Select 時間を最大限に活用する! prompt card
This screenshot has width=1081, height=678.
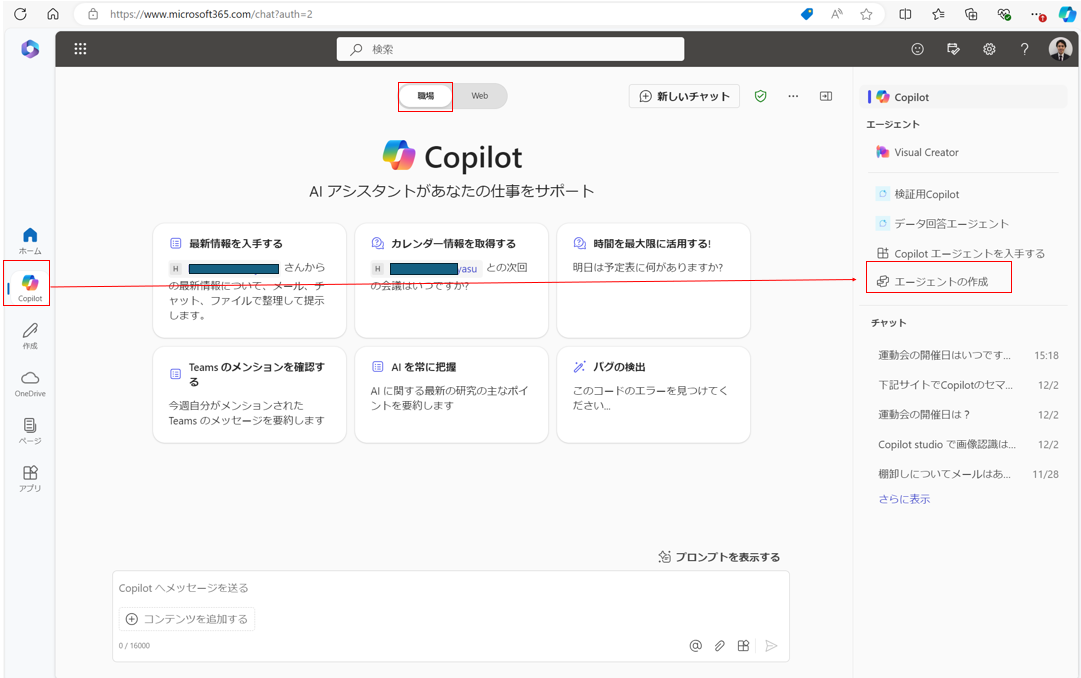pyautogui.click(x=654, y=281)
